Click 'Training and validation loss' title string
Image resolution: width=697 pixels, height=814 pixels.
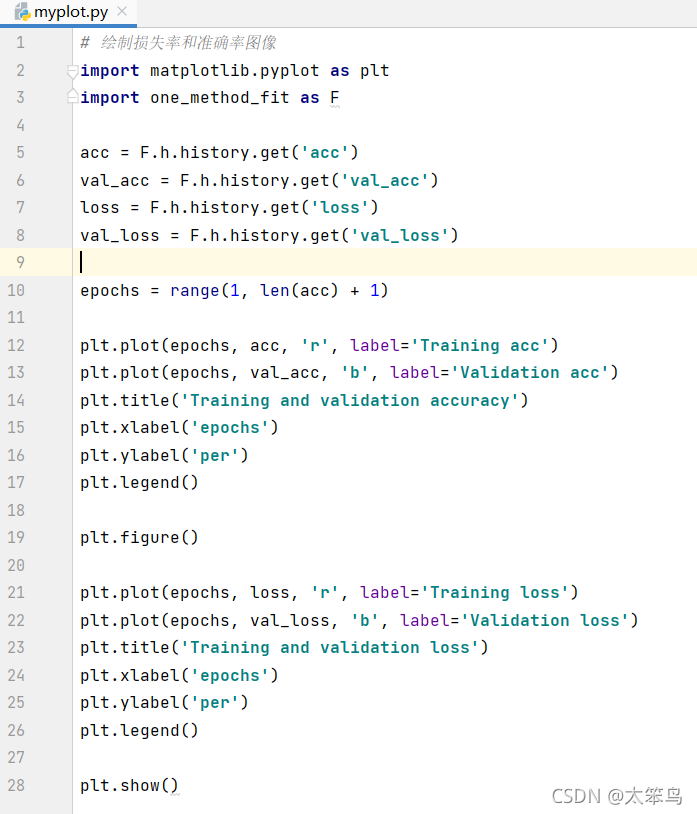pyautogui.click(x=330, y=648)
